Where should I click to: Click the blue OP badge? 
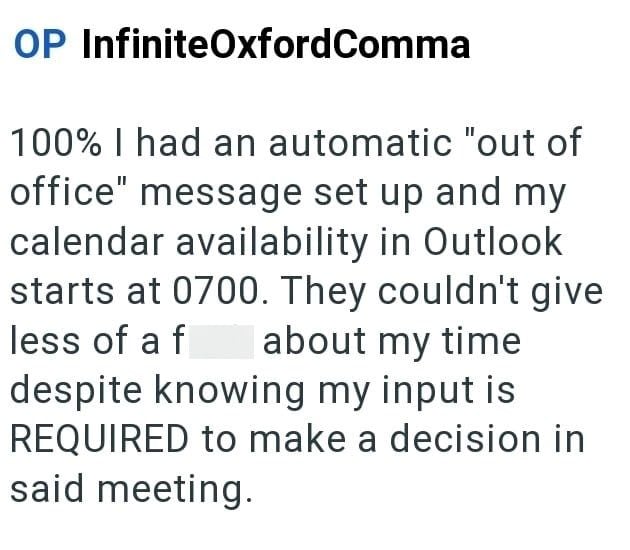tap(40, 45)
